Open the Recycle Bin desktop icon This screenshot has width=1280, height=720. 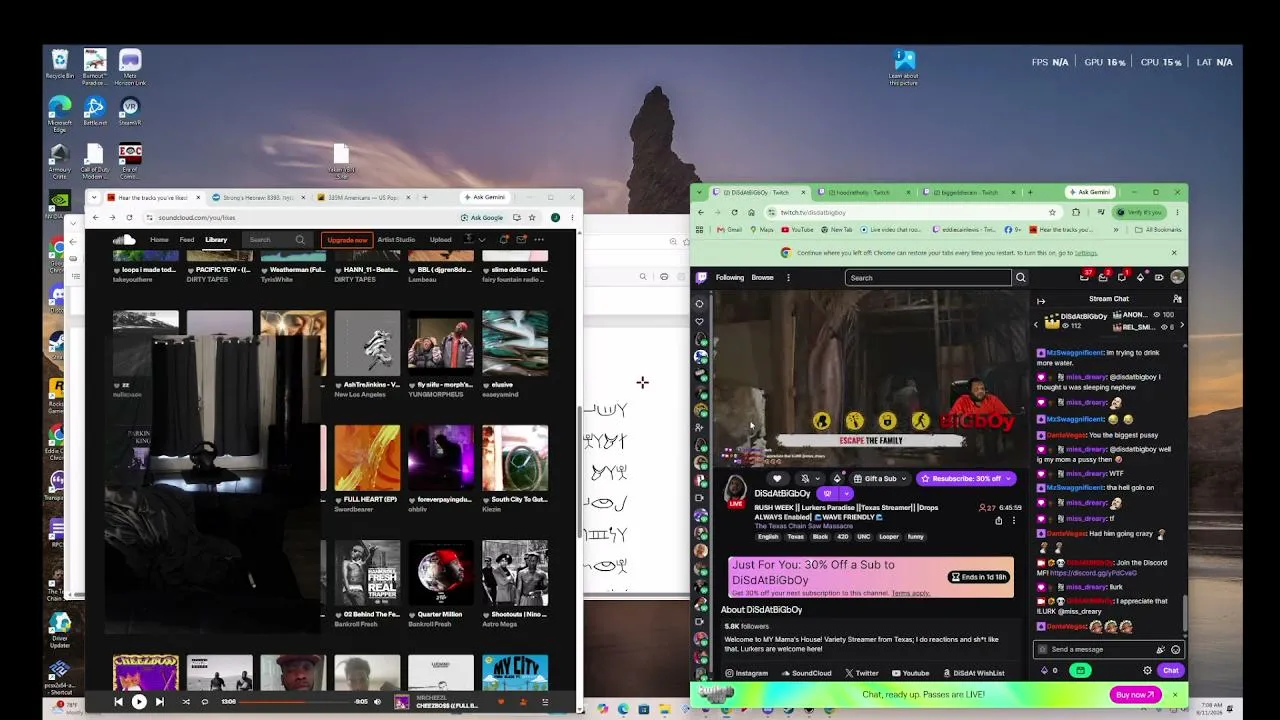coord(60,65)
